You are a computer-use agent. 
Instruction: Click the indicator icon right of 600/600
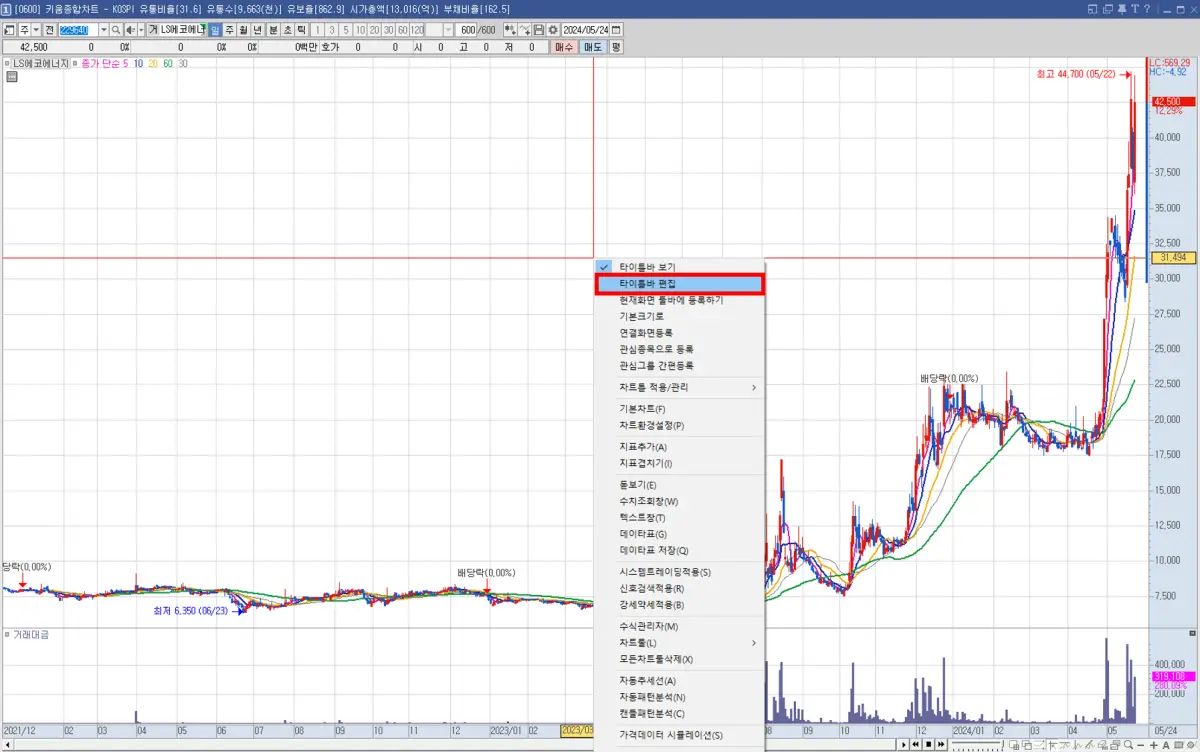[510, 30]
